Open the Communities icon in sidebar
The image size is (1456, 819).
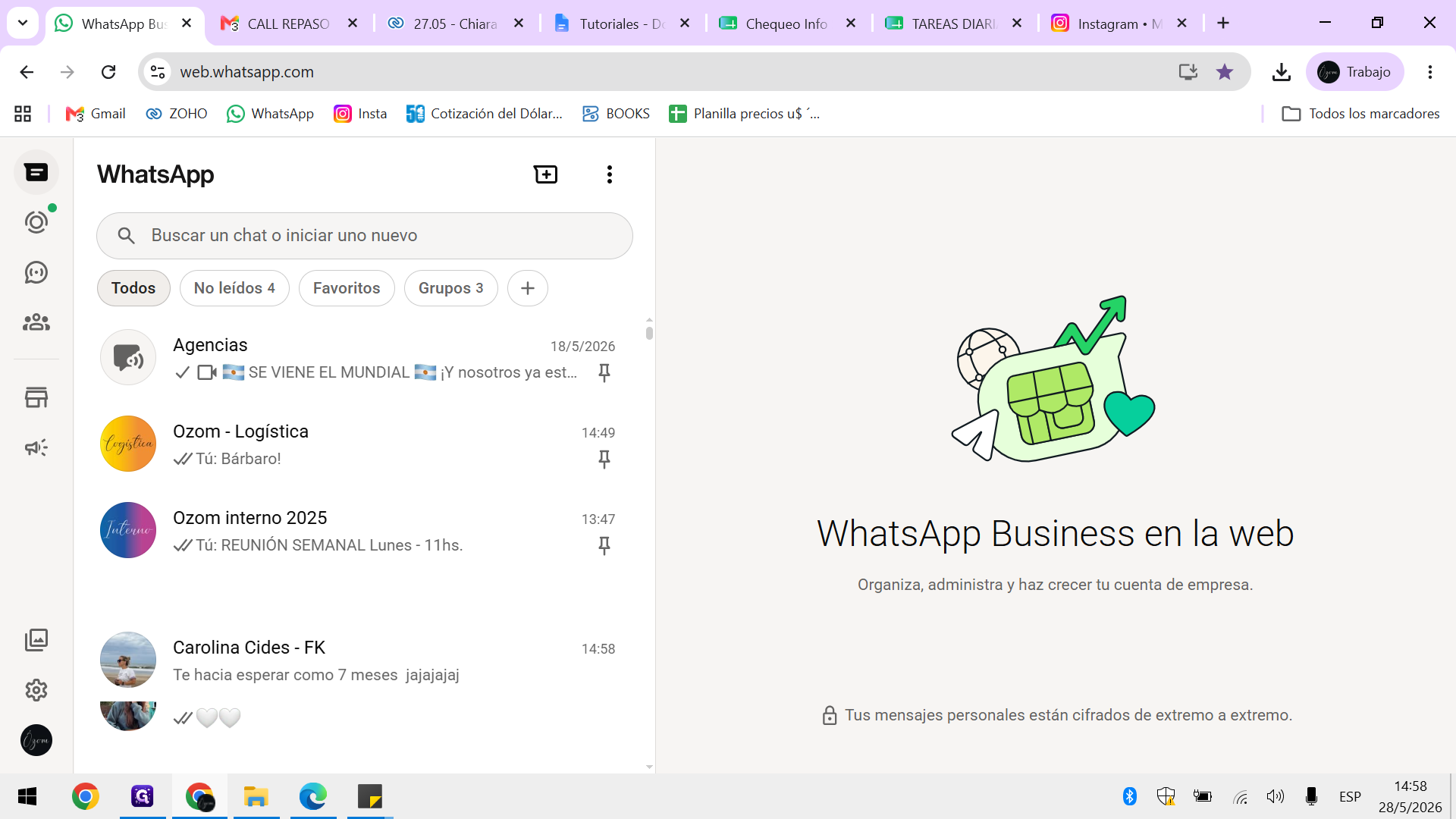(x=36, y=322)
